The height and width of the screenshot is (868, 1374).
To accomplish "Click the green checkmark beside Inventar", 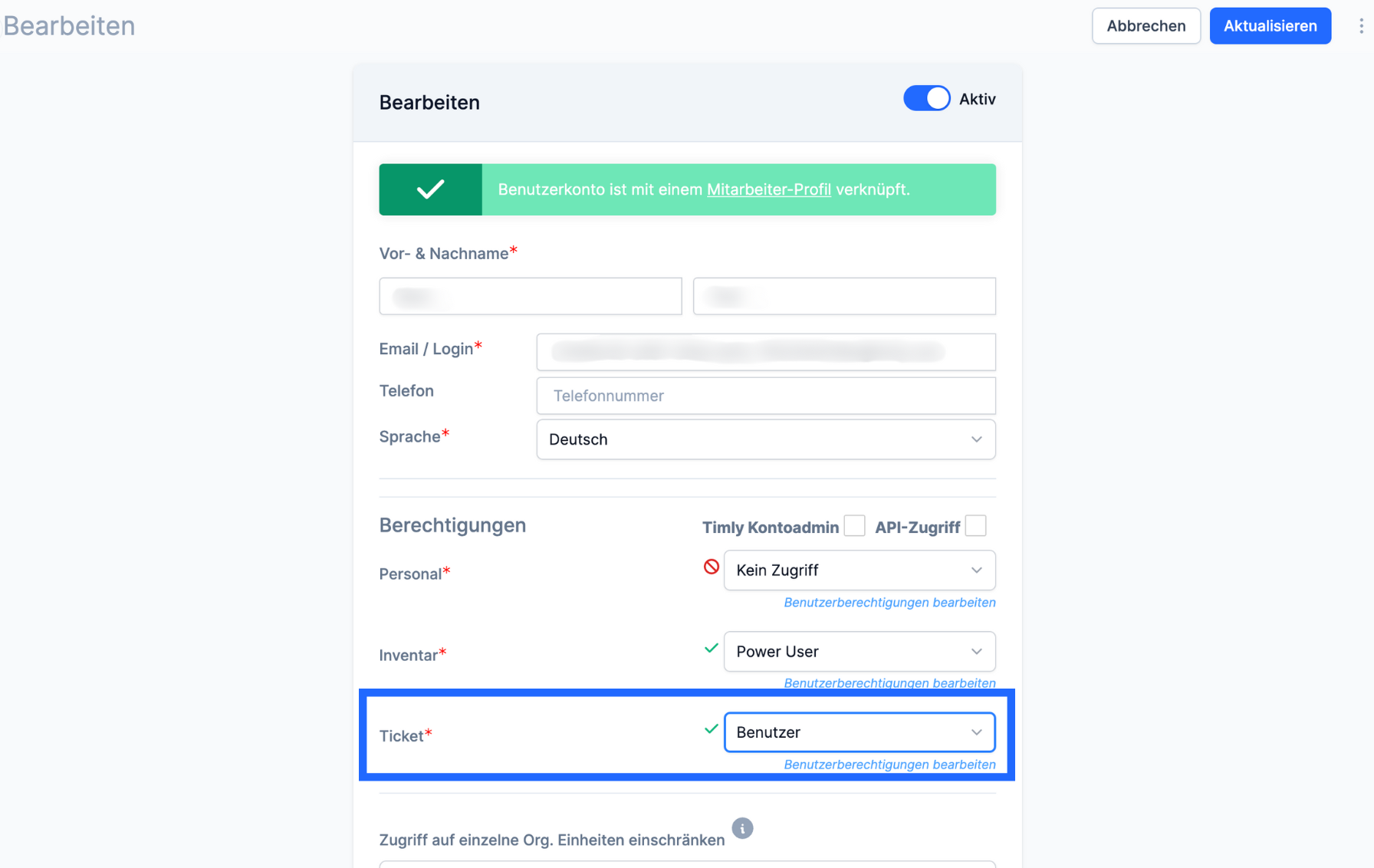I will pyautogui.click(x=711, y=649).
